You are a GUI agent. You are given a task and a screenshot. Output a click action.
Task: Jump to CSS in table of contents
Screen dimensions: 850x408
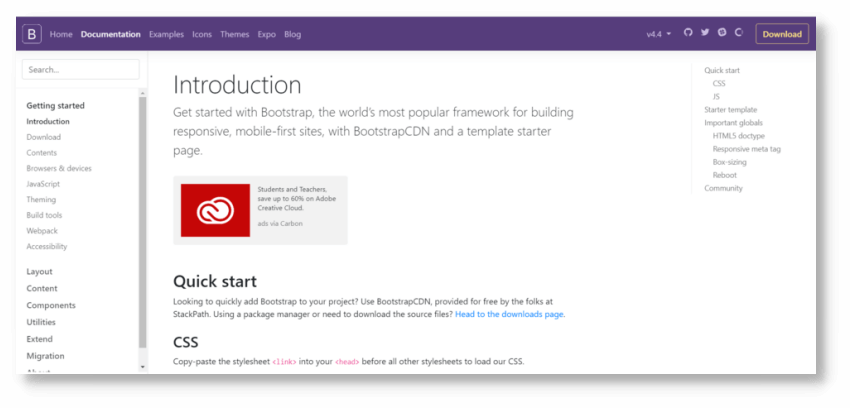pos(719,83)
